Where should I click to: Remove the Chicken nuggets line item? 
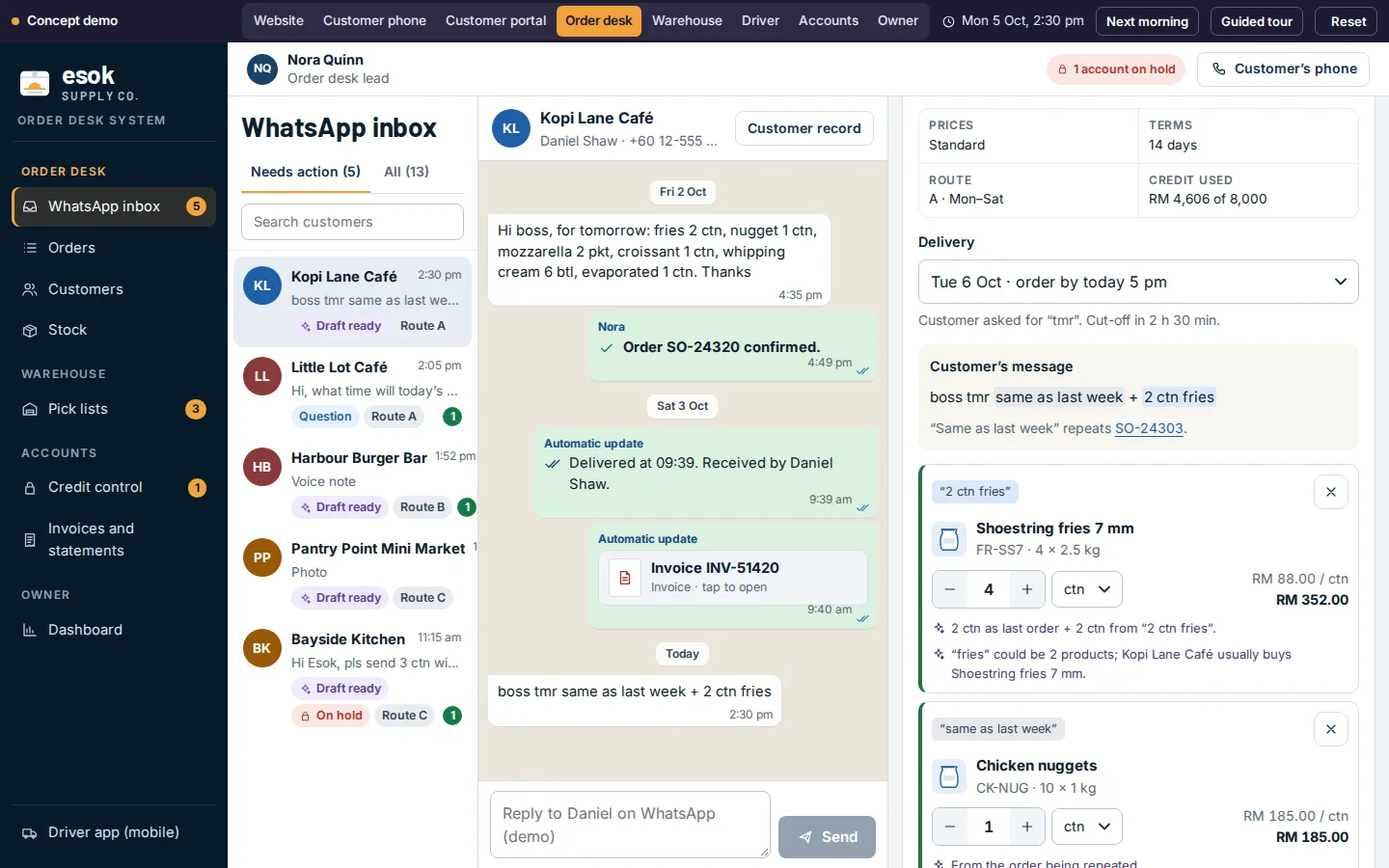tap(1331, 729)
